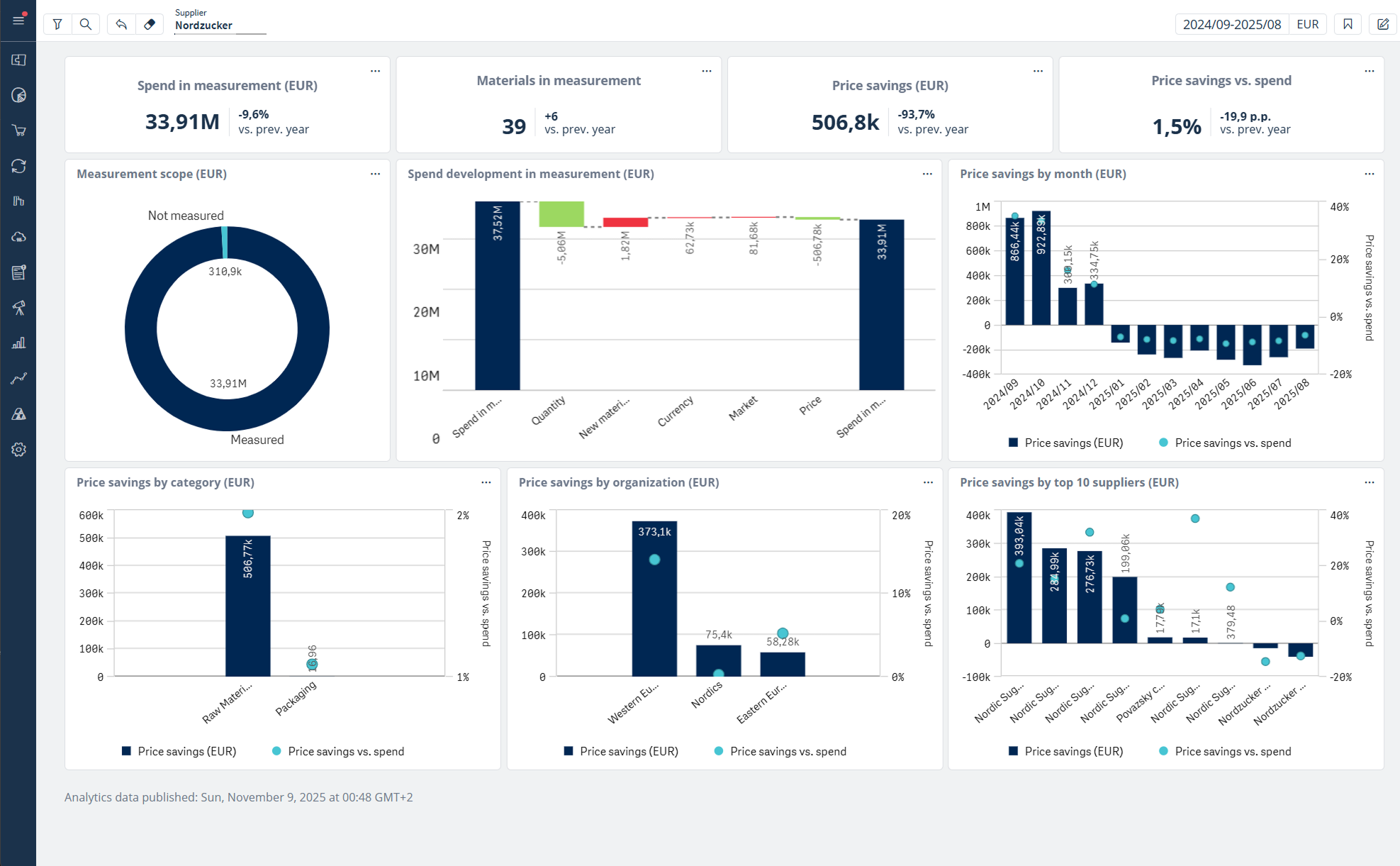Open the date range 2024/09-2025/08 selector

click(x=1231, y=24)
